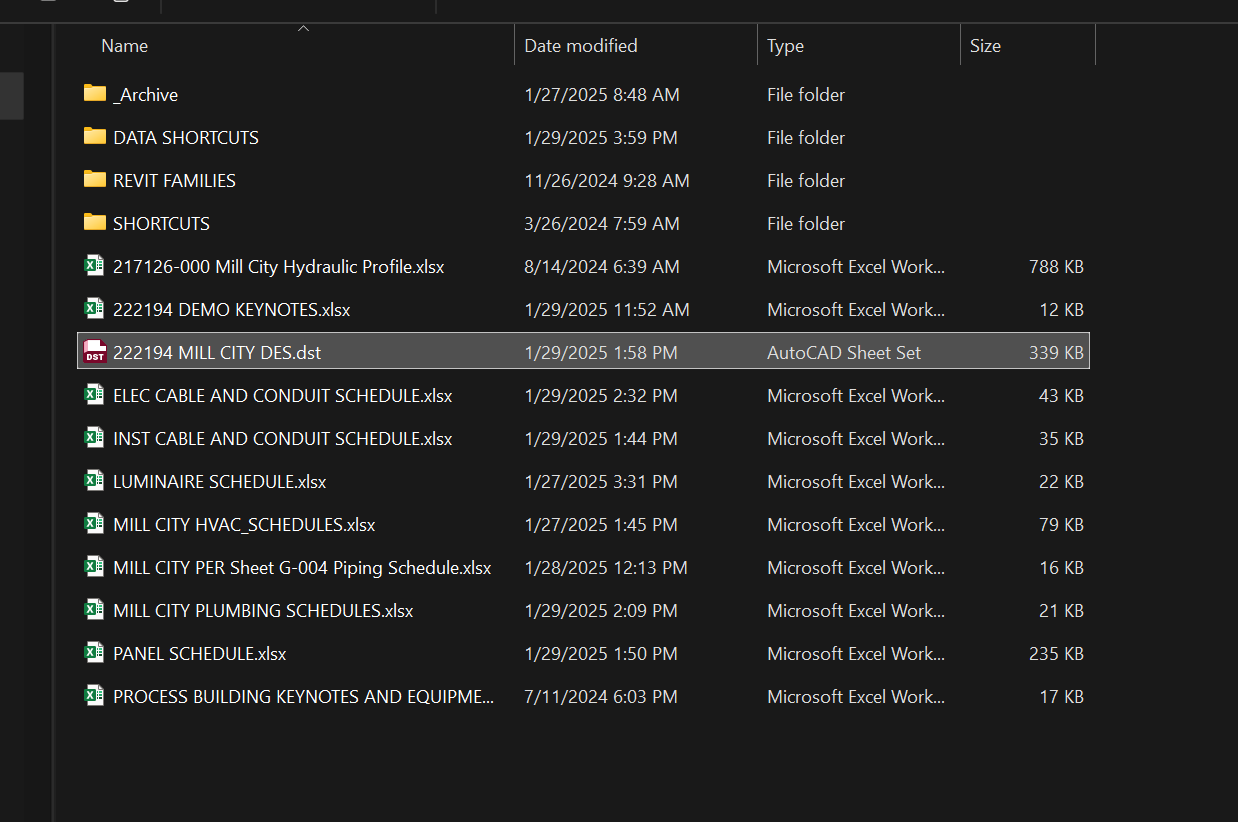Click the Excel icon of LUMINAIRE SCHEDULE.xlsx
Screen dimensions: 1238x822
click(95, 481)
